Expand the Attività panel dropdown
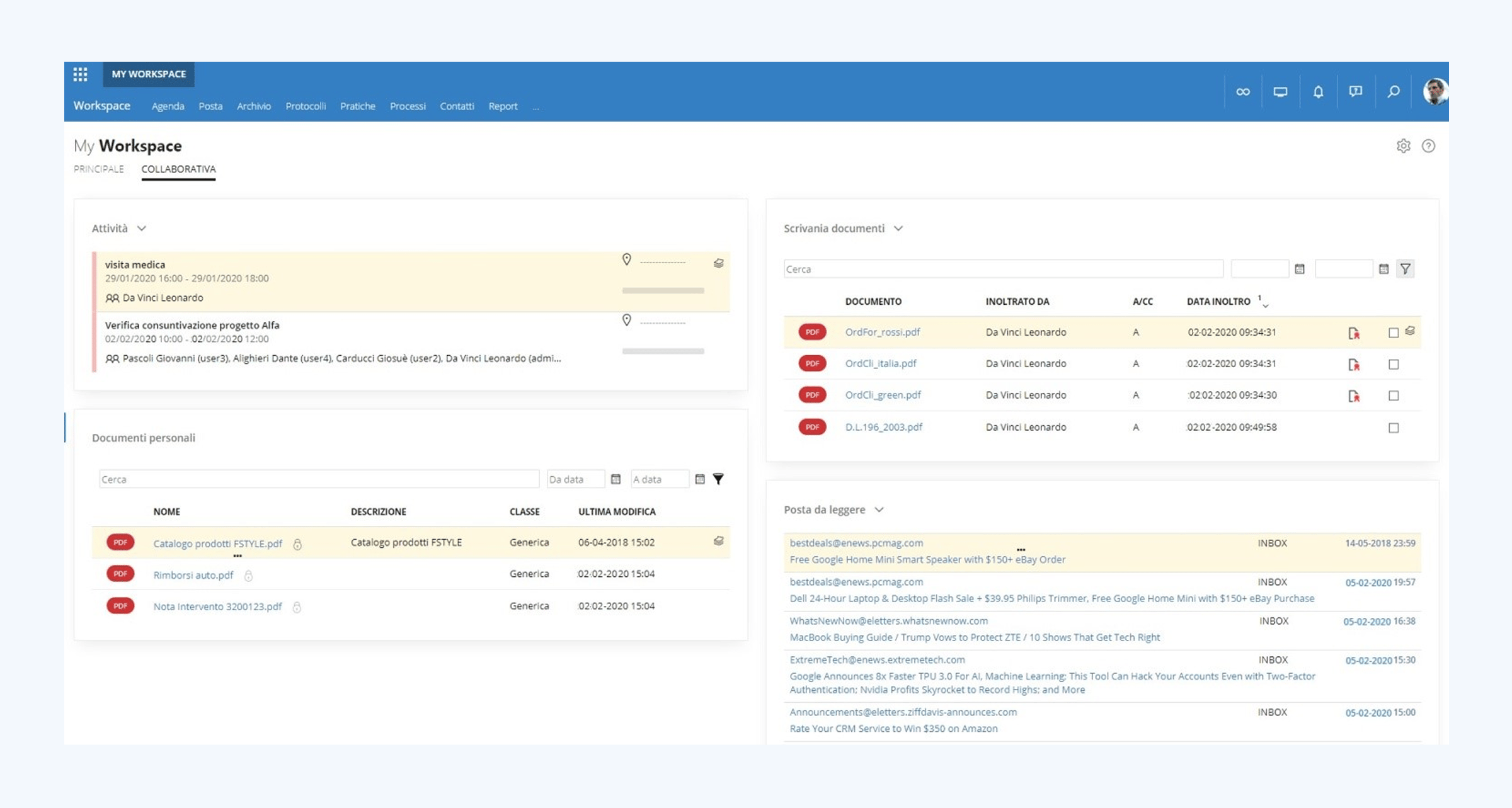This screenshot has height=808, width=1512. tap(142, 229)
